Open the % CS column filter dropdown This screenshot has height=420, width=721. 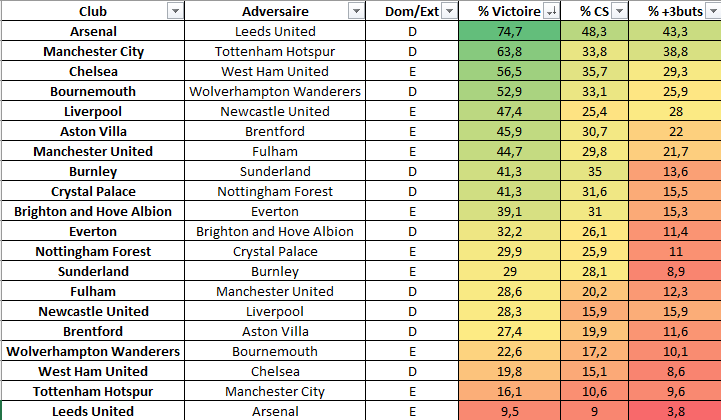point(620,12)
